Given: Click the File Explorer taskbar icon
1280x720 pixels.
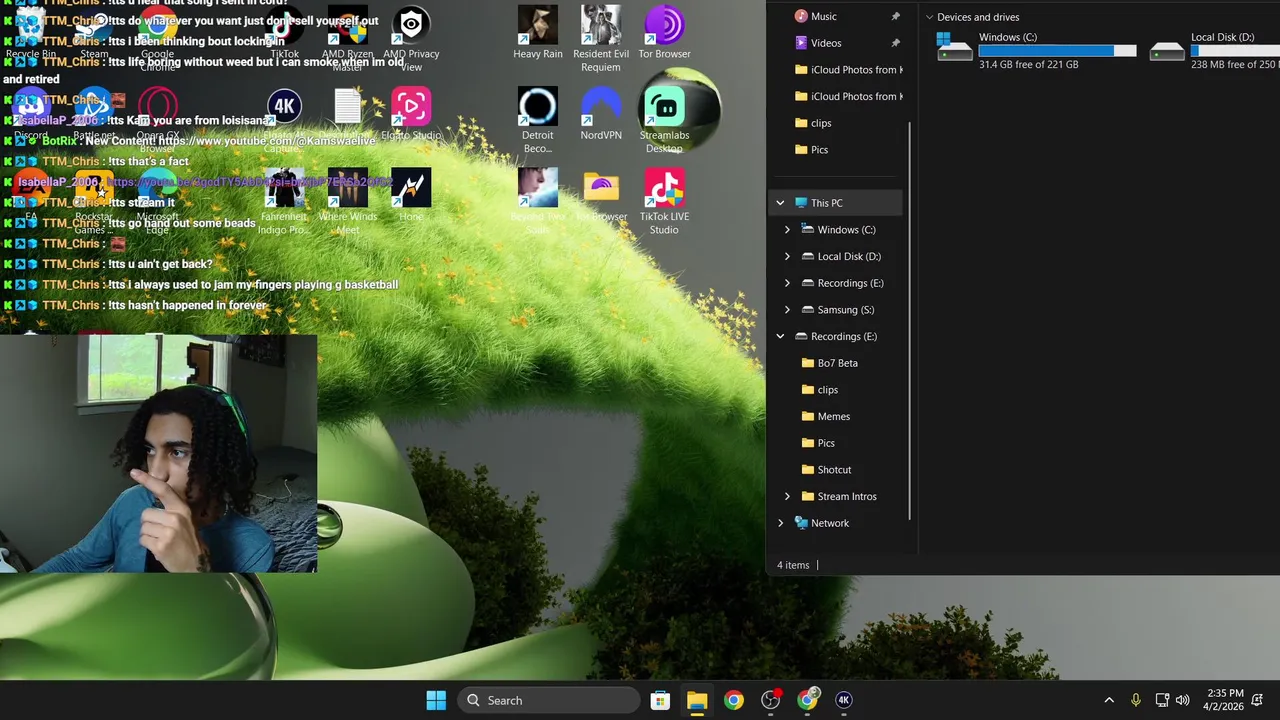Looking at the screenshot, I should (697, 700).
